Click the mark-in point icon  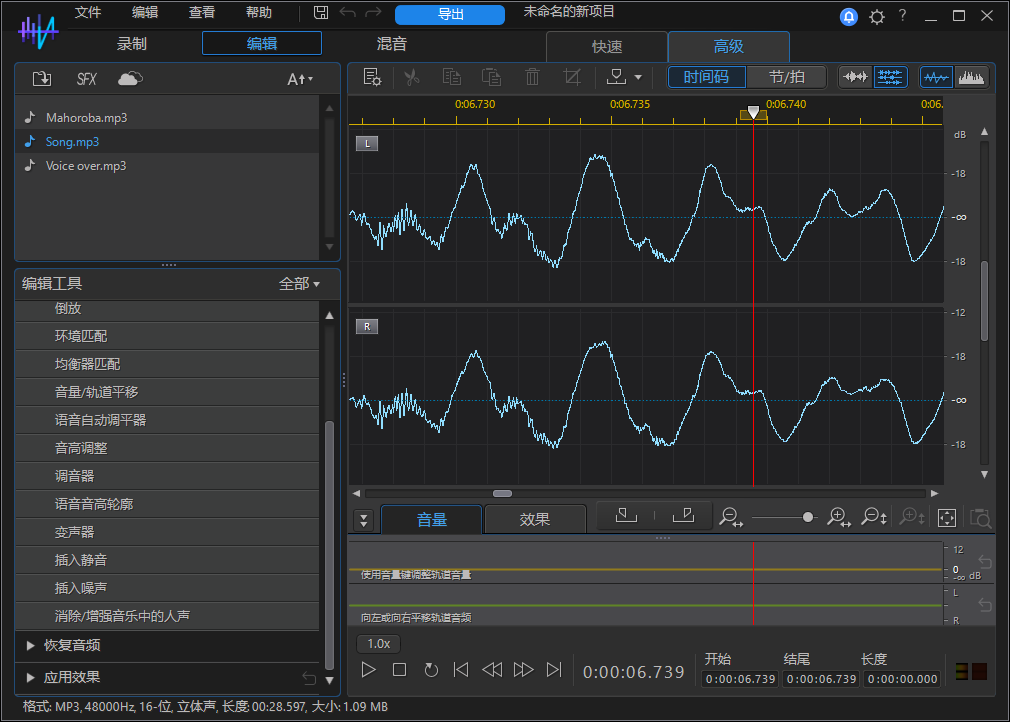(x=625, y=516)
